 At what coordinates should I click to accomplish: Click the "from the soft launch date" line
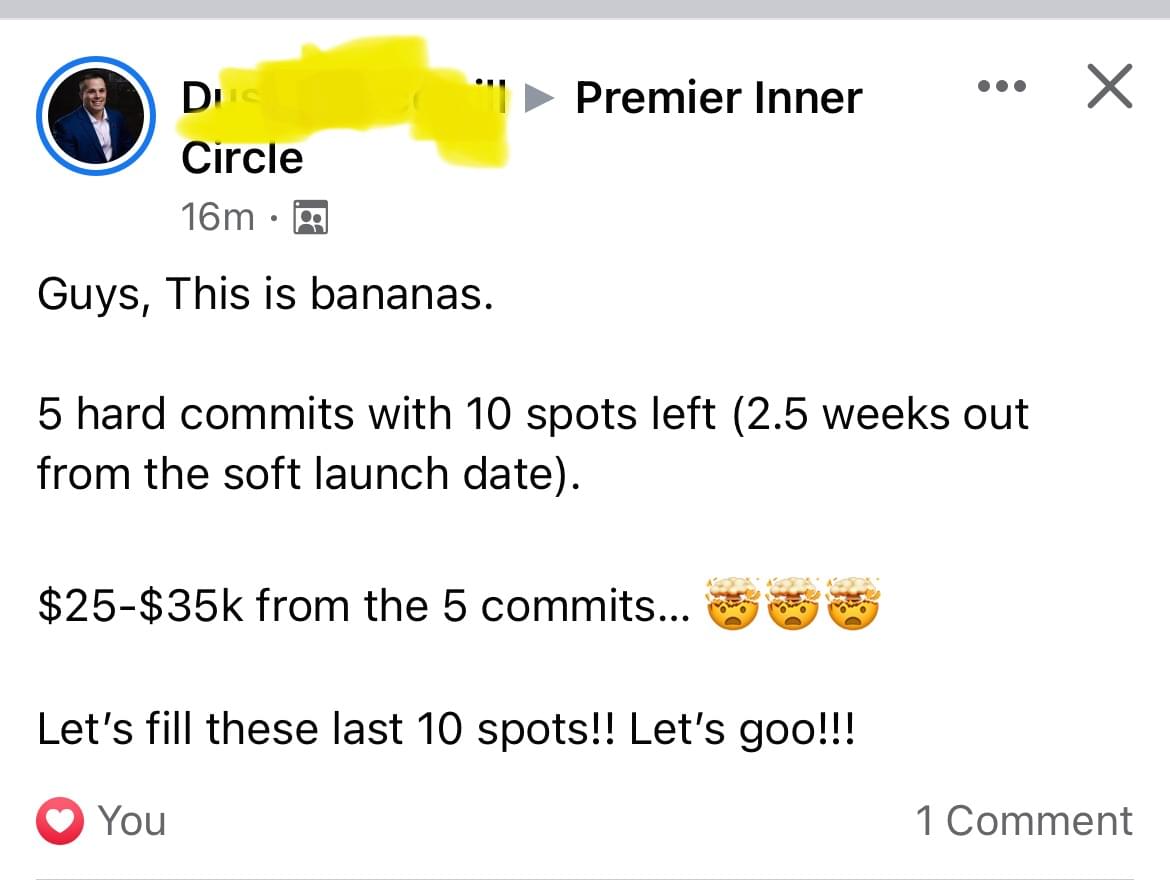click(x=308, y=473)
